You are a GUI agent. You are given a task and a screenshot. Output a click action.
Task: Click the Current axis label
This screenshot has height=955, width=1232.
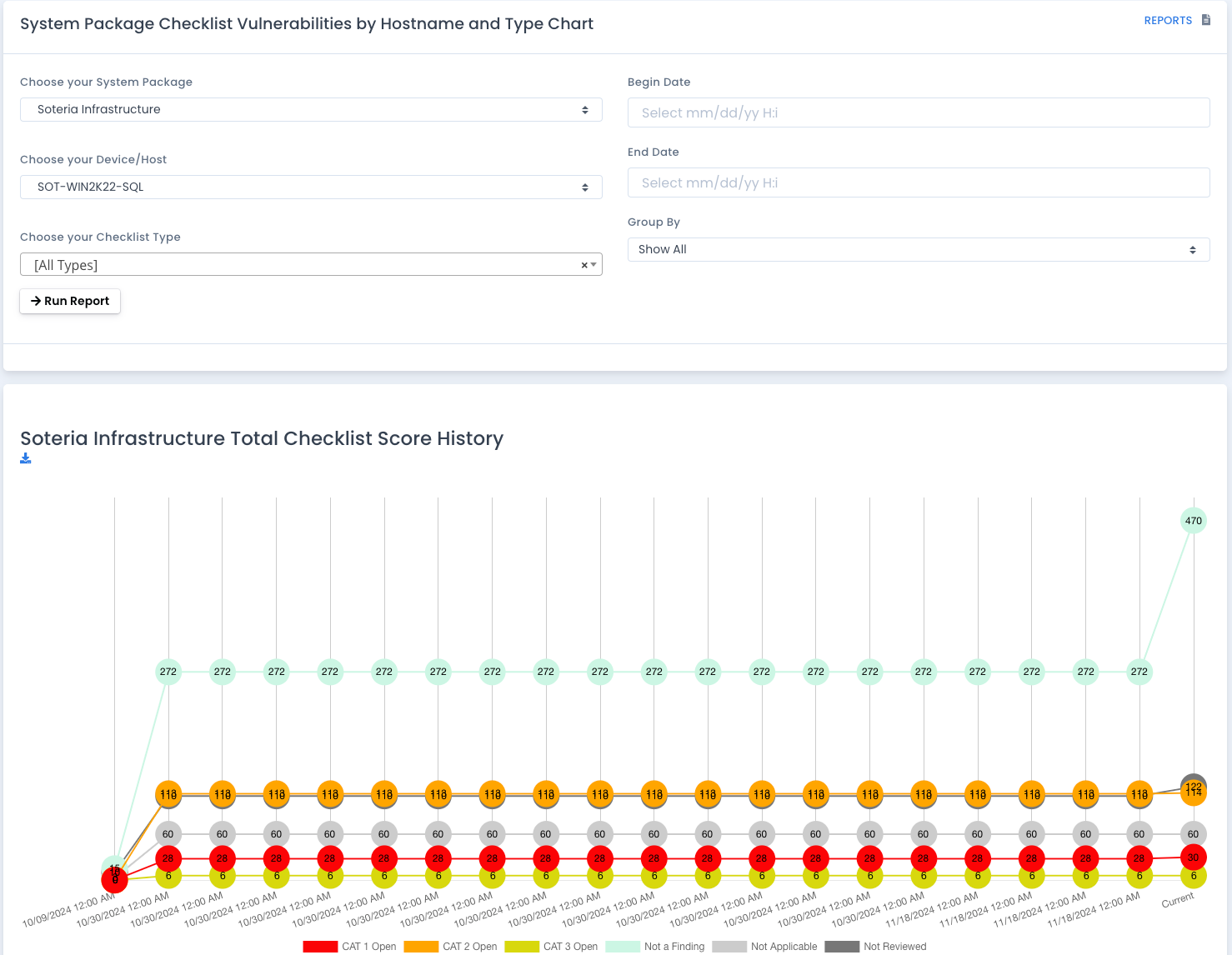tap(1178, 900)
